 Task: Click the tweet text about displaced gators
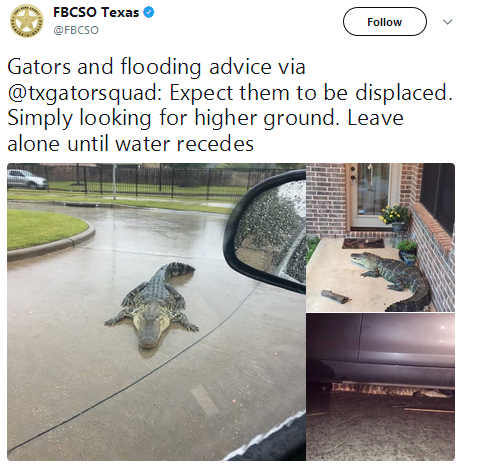point(230,105)
